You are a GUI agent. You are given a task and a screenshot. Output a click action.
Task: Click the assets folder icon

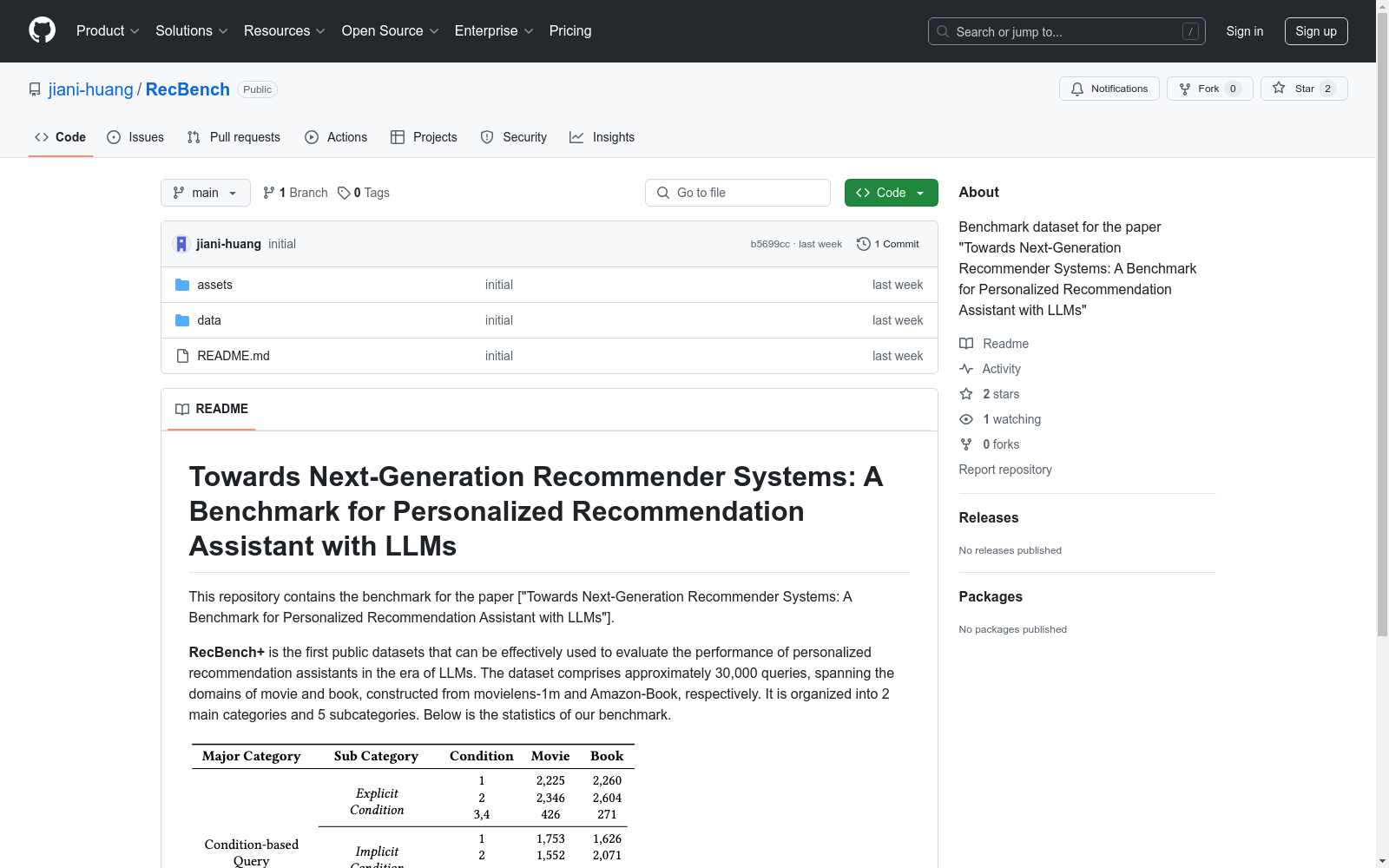coord(182,285)
